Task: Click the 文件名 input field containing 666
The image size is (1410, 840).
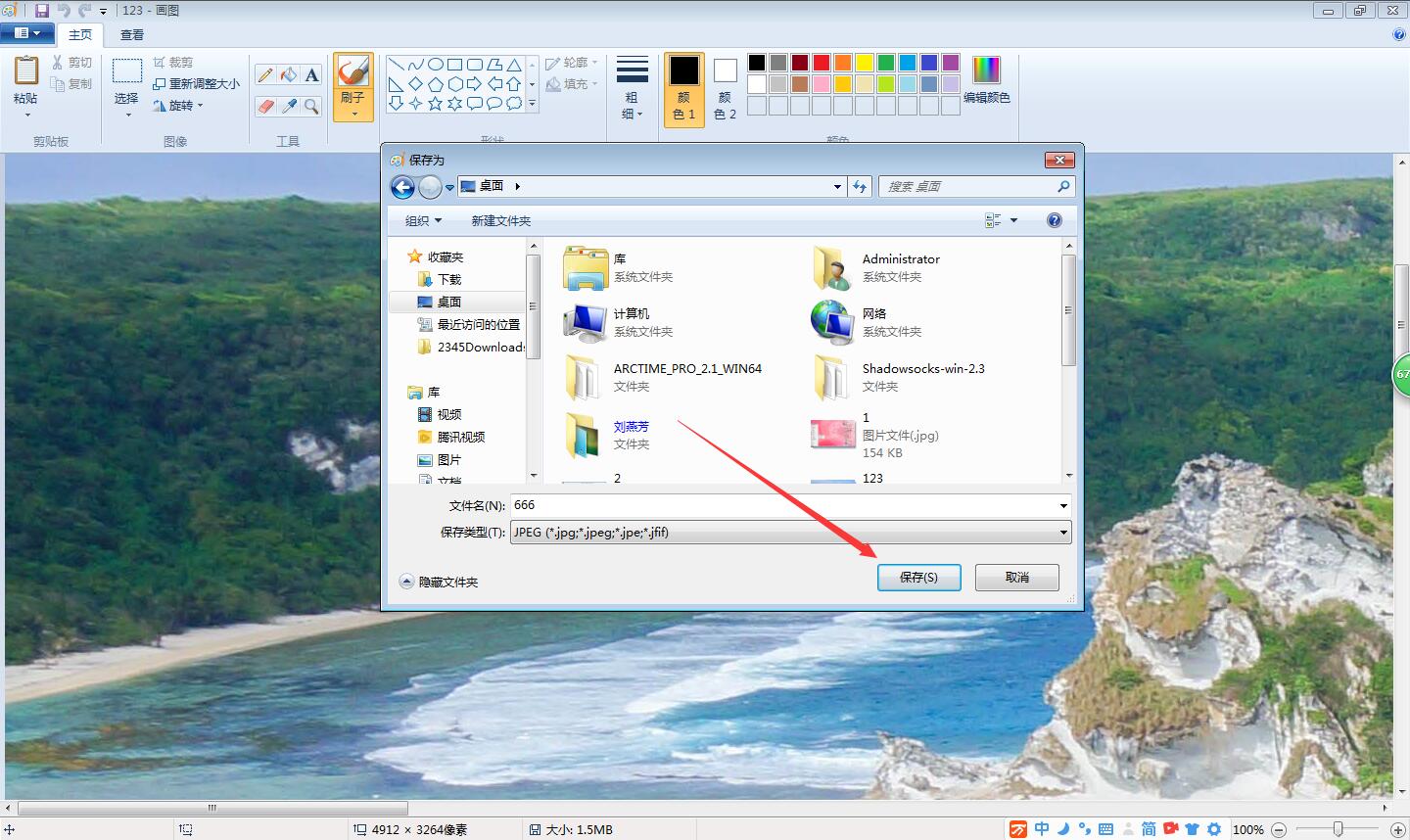Action: (790, 505)
